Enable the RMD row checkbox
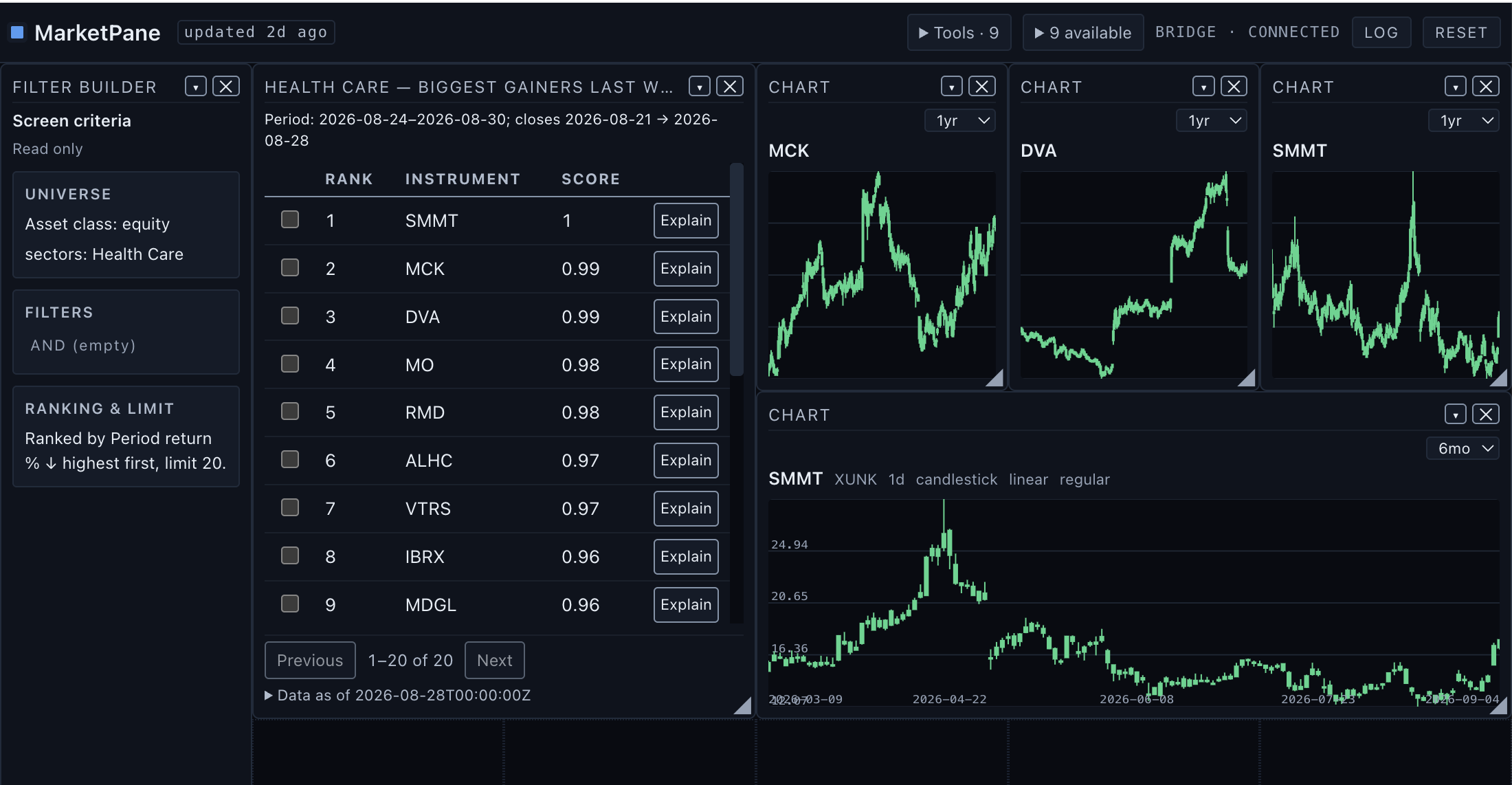The height and width of the screenshot is (785, 1512). pyautogui.click(x=290, y=412)
